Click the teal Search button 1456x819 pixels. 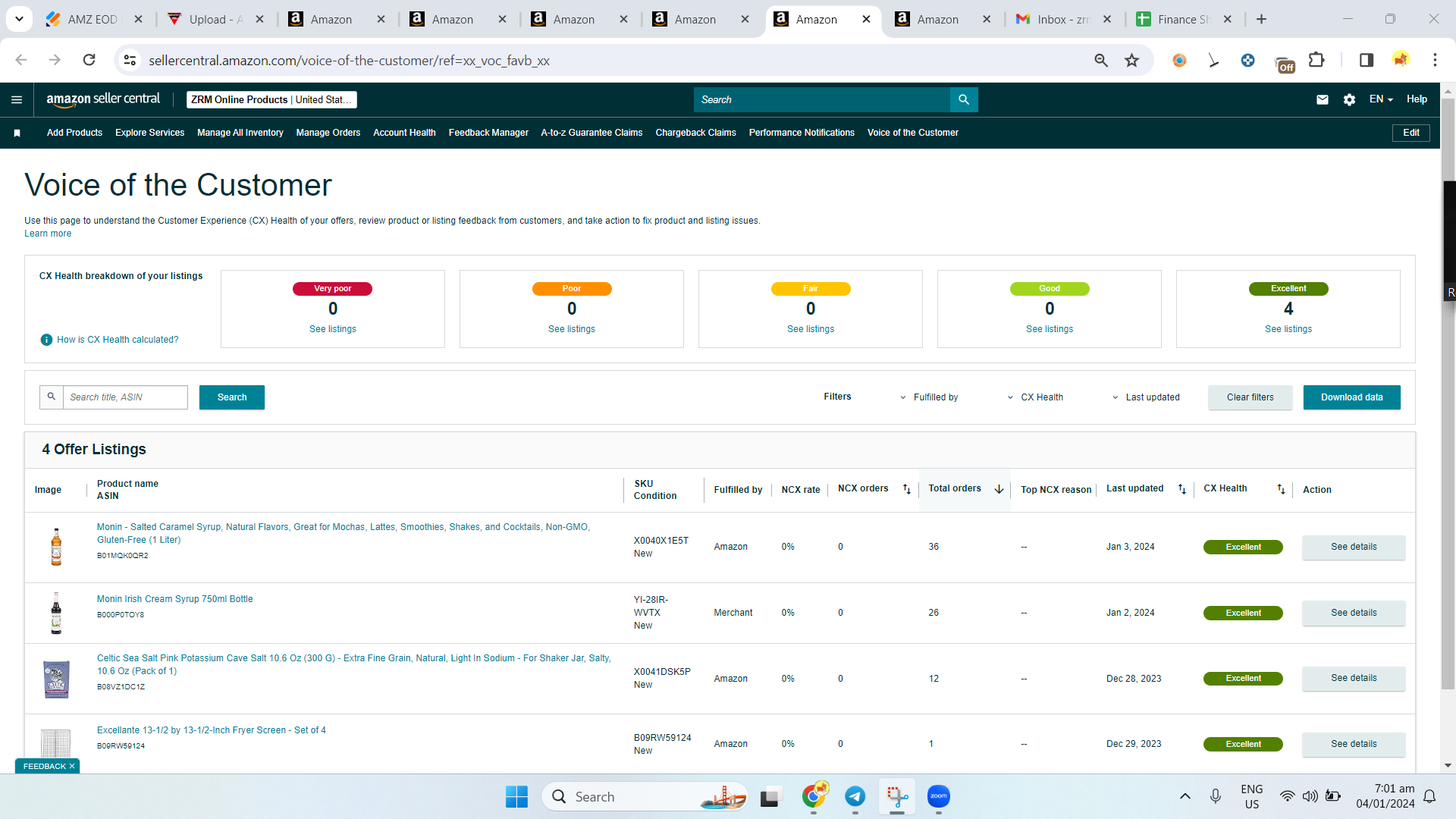coord(232,397)
